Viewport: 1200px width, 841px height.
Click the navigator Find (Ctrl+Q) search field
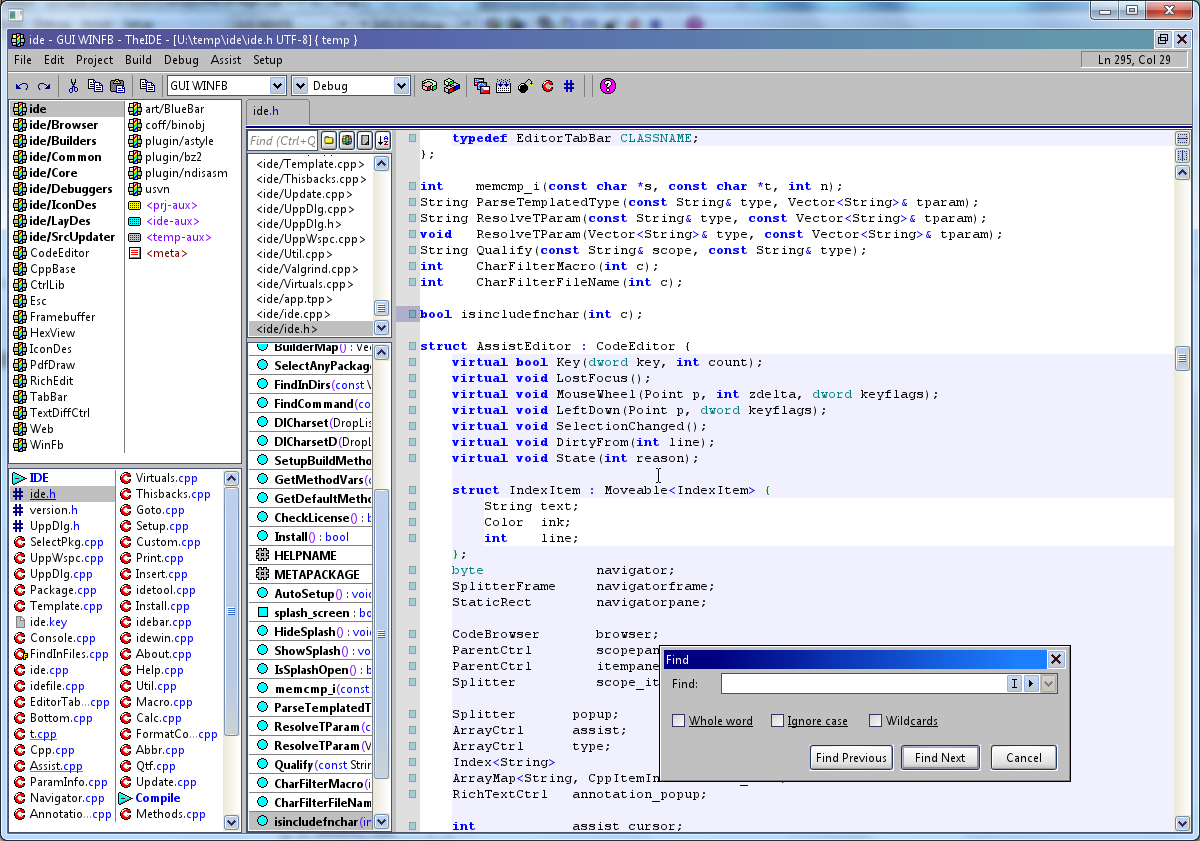point(283,141)
